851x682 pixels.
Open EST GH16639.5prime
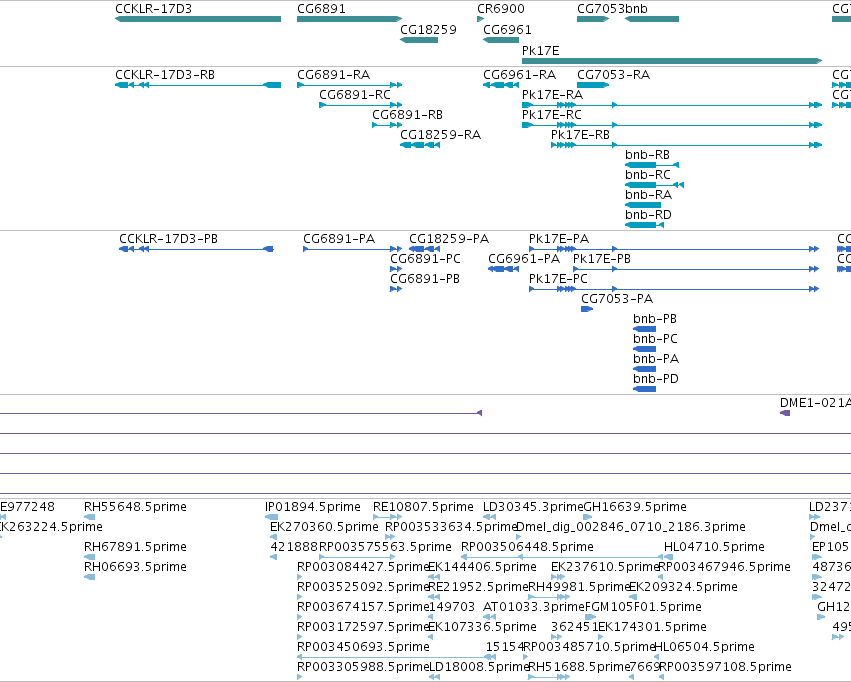[x=634, y=507]
